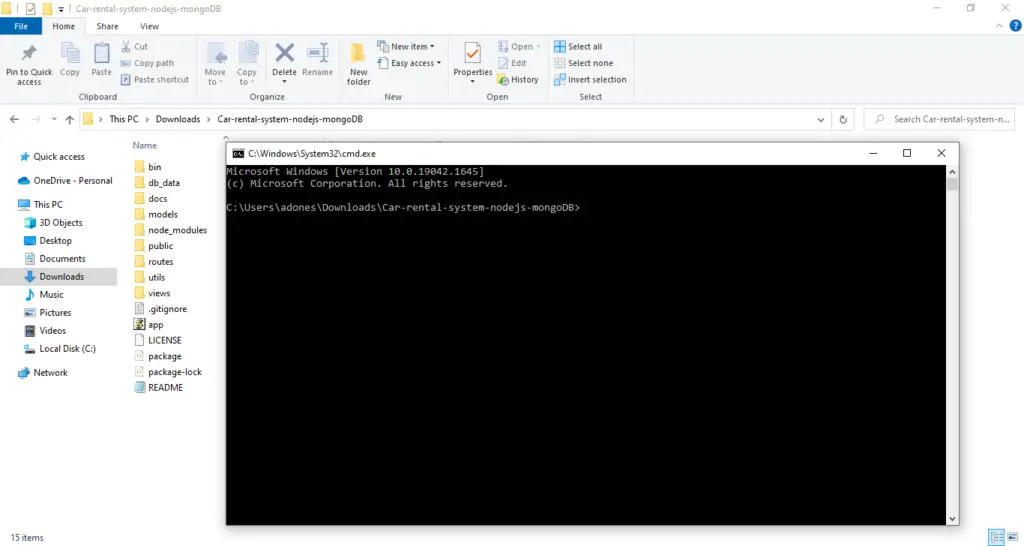Click Car-rental-system-nodejs-mongoDB breadcrumb

290,120
